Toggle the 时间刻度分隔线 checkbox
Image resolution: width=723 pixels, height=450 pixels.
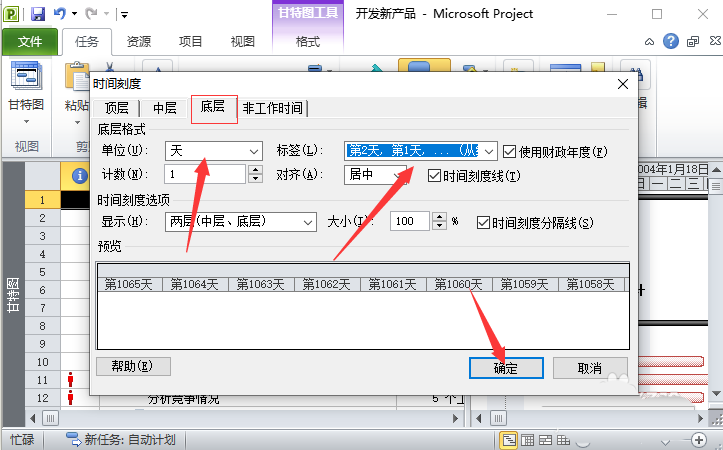tap(483, 223)
